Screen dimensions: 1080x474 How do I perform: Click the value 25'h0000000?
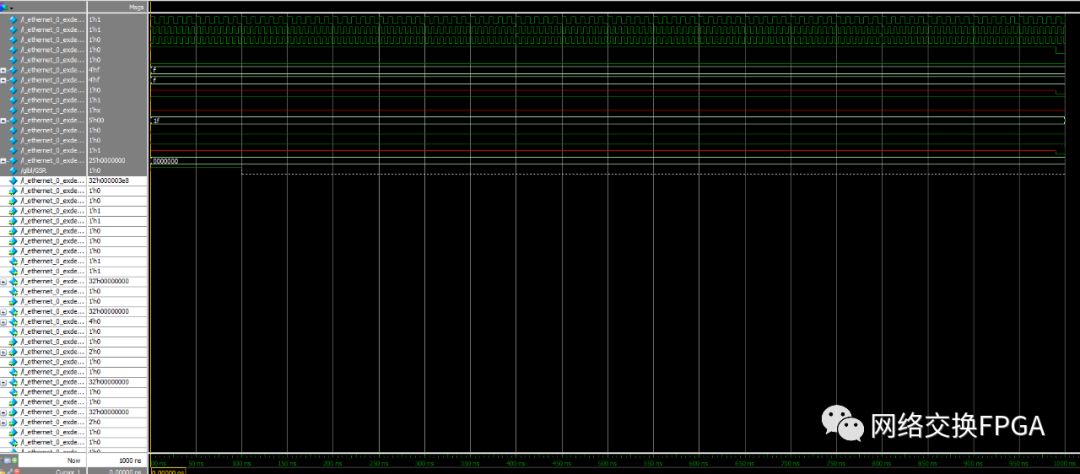(x=107, y=161)
